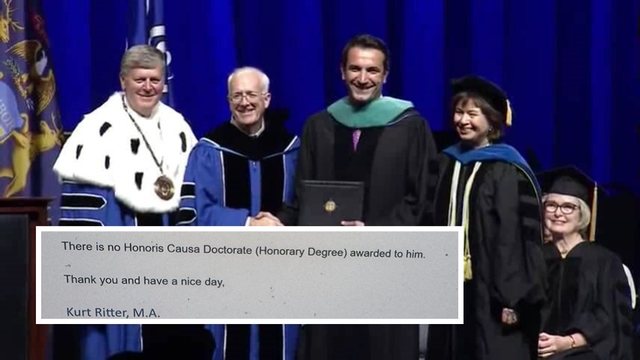
Task: Click the wooden podium at the left edge
Action: 22,278
